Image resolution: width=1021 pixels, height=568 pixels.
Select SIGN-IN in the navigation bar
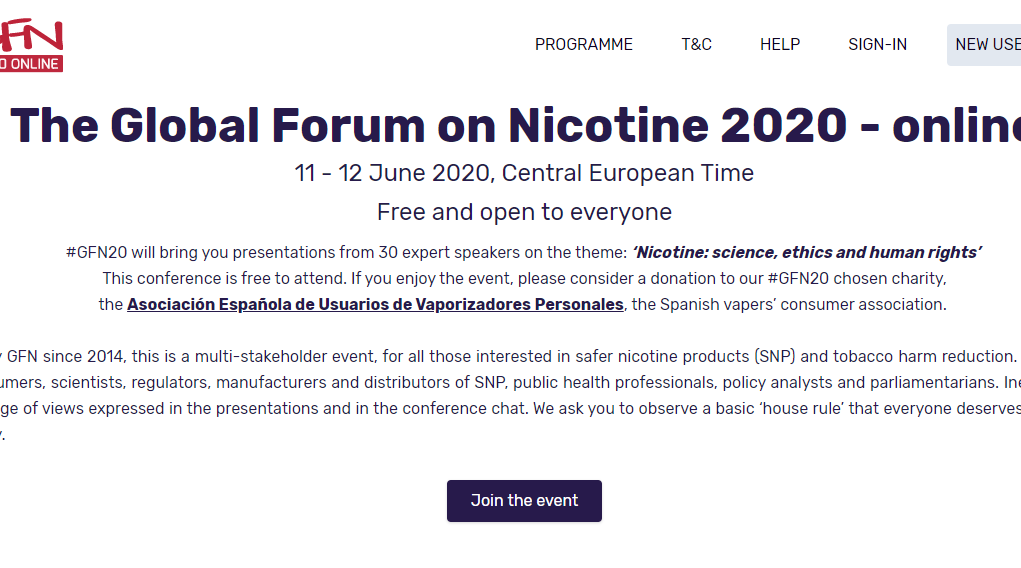point(877,44)
